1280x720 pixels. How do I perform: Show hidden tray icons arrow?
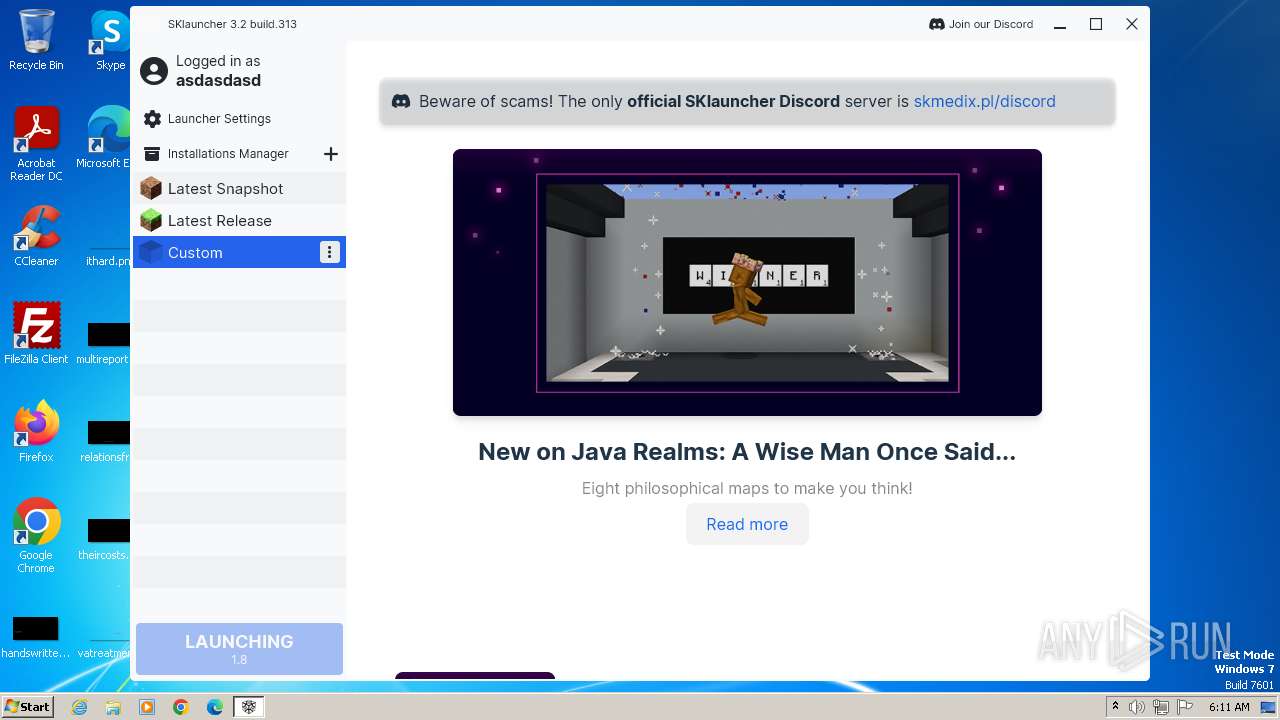point(1115,707)
